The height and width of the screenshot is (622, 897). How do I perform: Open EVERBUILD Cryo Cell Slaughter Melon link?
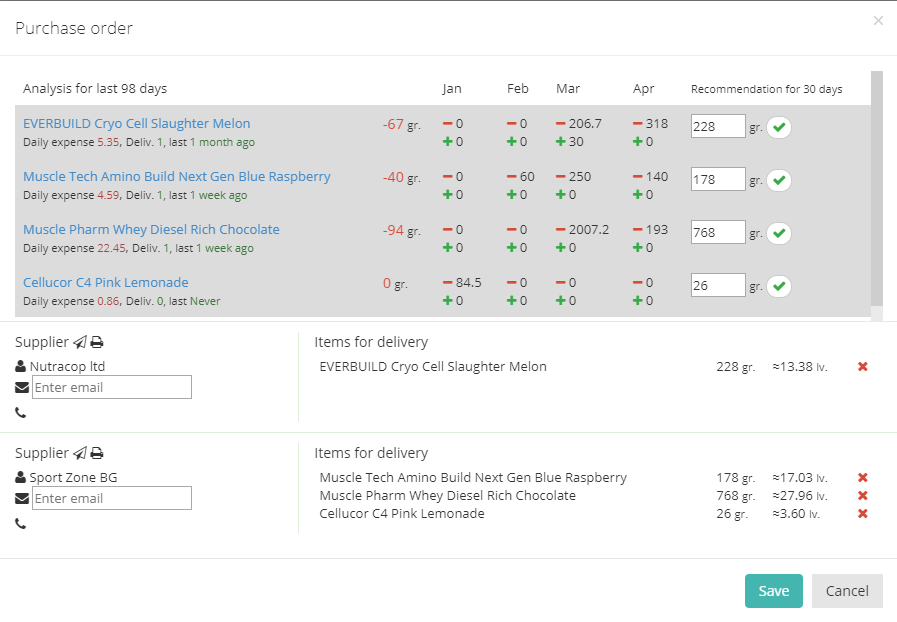point(137,124)
